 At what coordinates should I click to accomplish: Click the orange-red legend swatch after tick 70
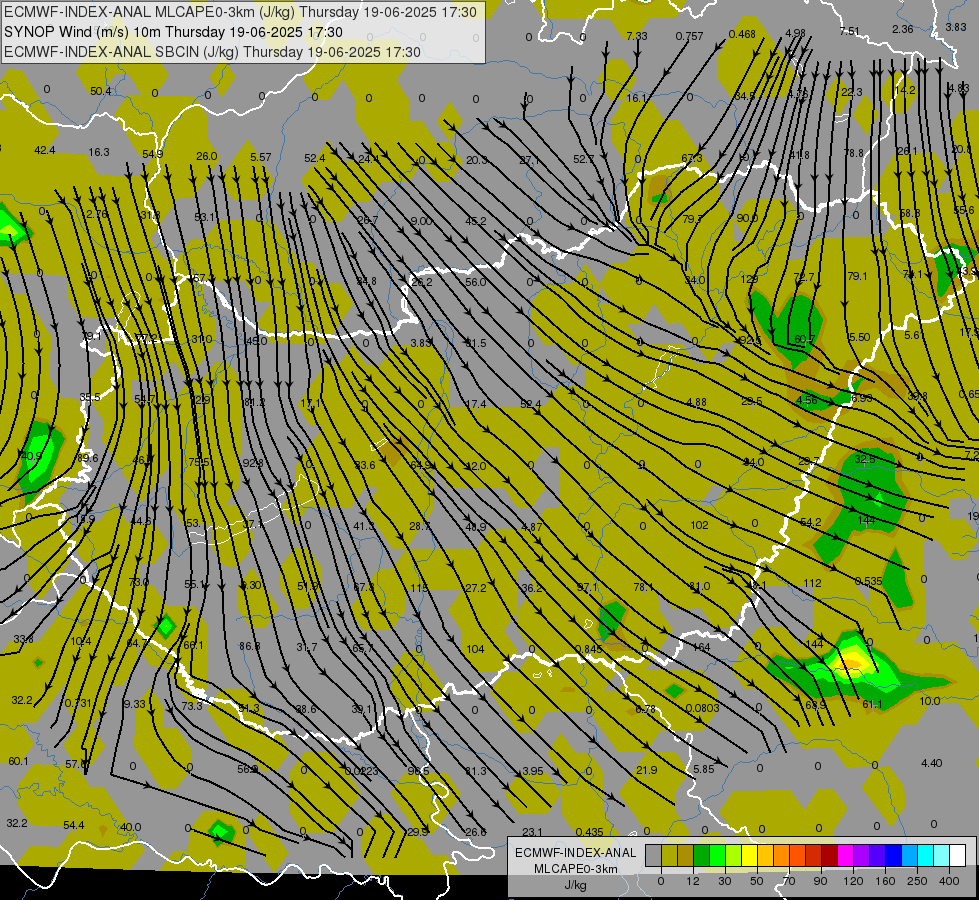797,855
